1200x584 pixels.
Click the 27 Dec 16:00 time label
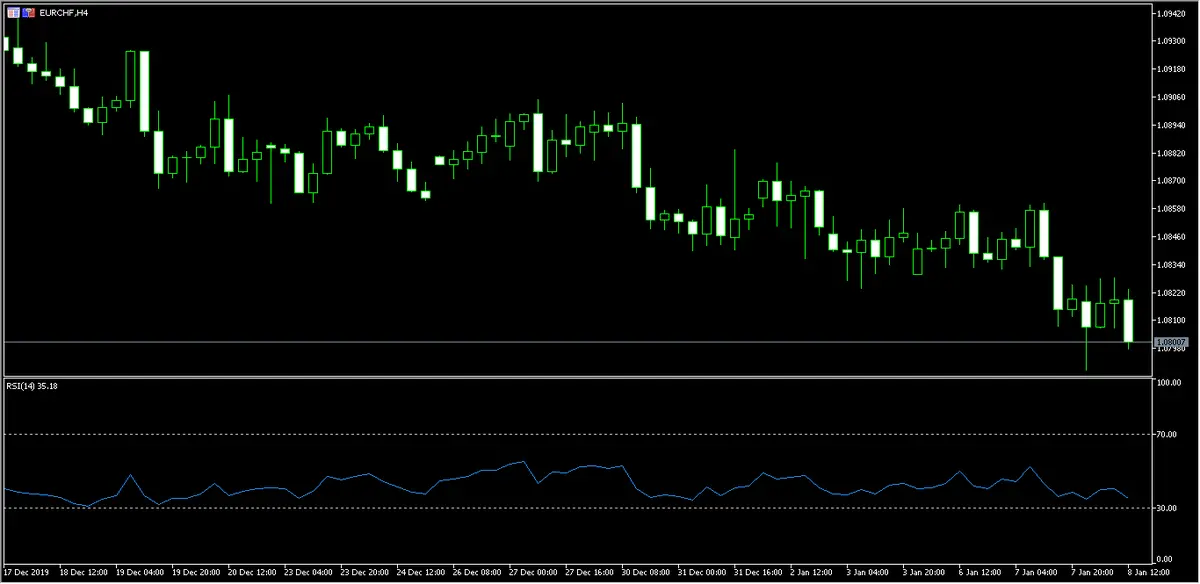(x=587, y=573)
